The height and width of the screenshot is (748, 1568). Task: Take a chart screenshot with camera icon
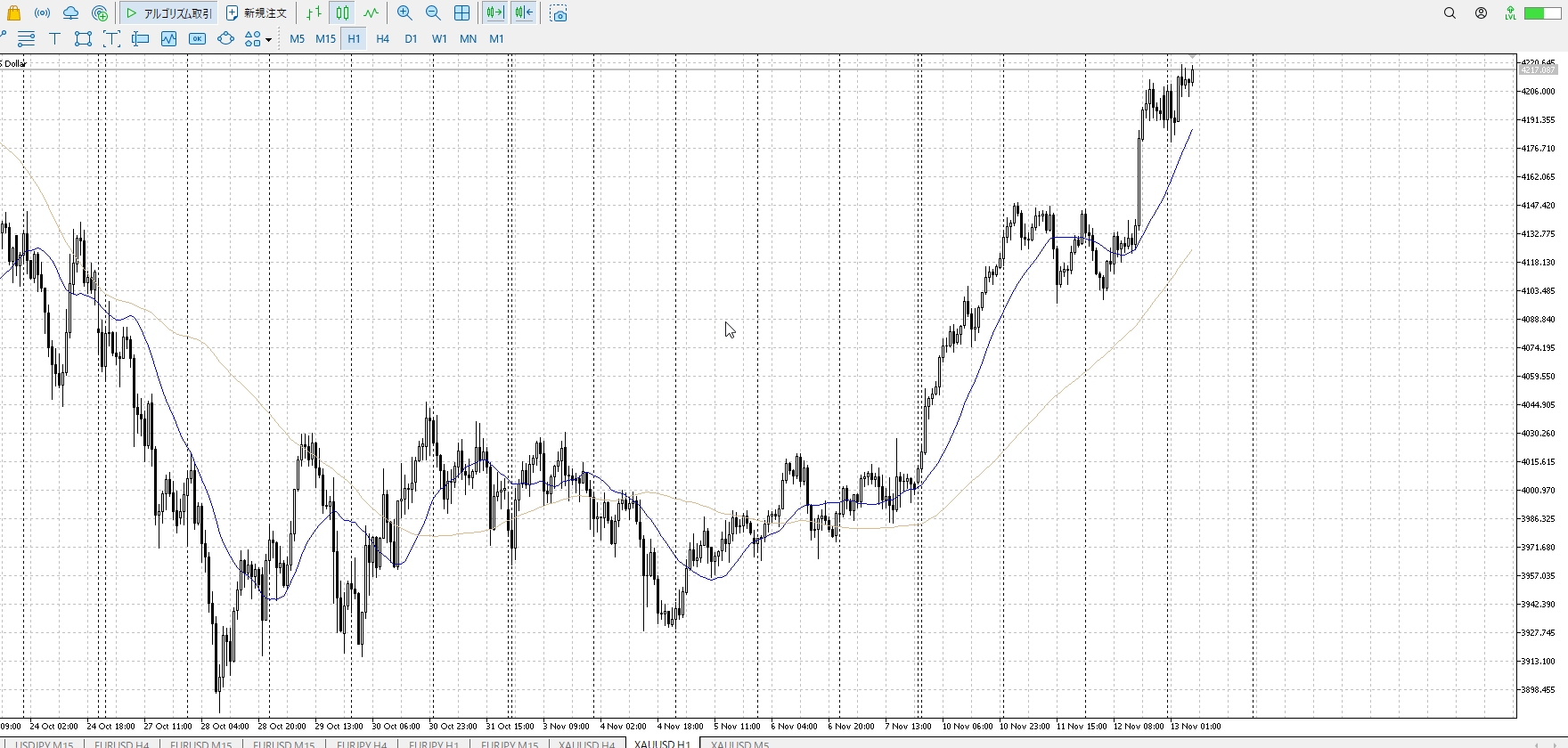[559, 13]
